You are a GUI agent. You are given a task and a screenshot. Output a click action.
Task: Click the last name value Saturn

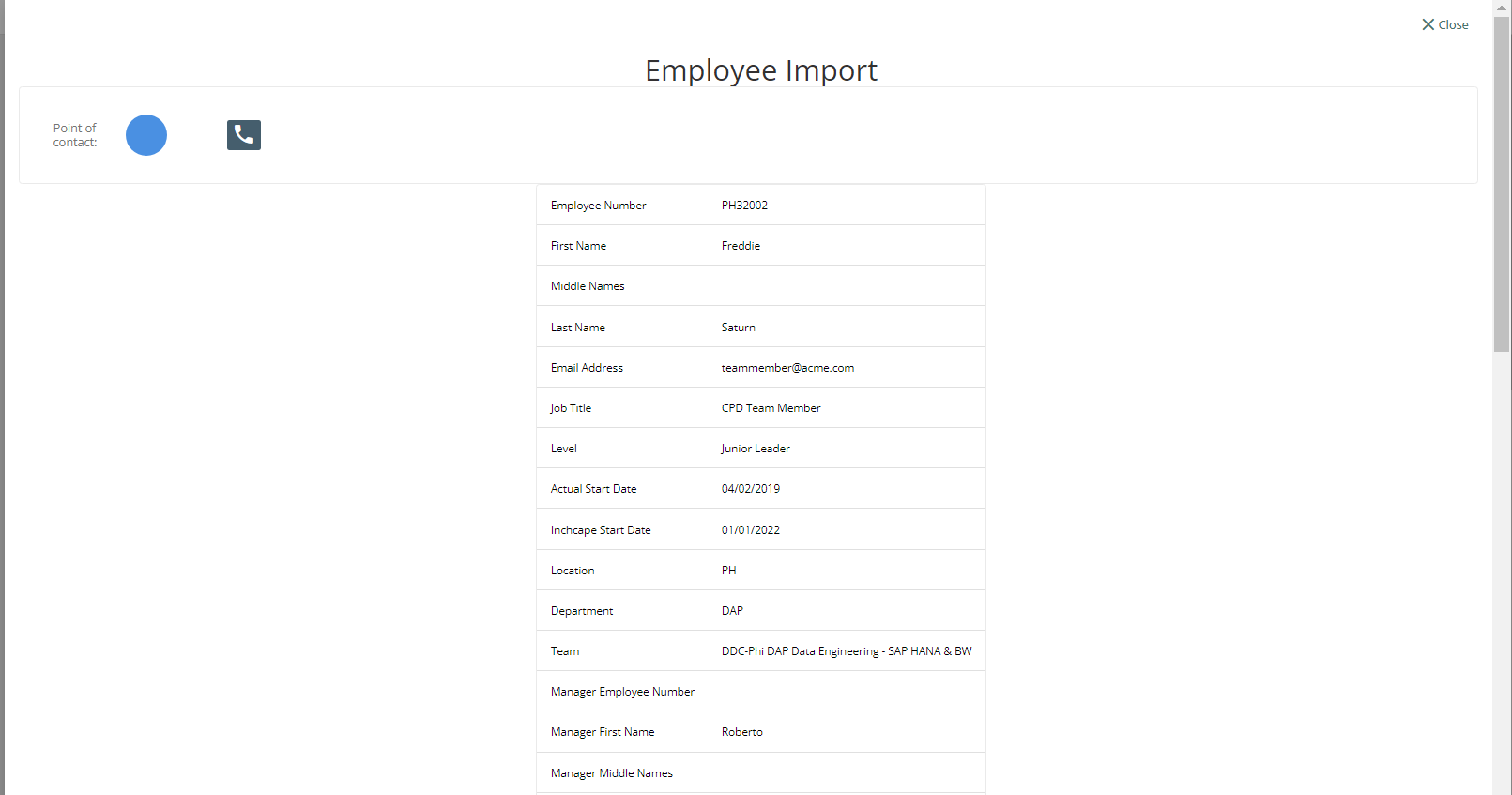[x=738, y=328]
